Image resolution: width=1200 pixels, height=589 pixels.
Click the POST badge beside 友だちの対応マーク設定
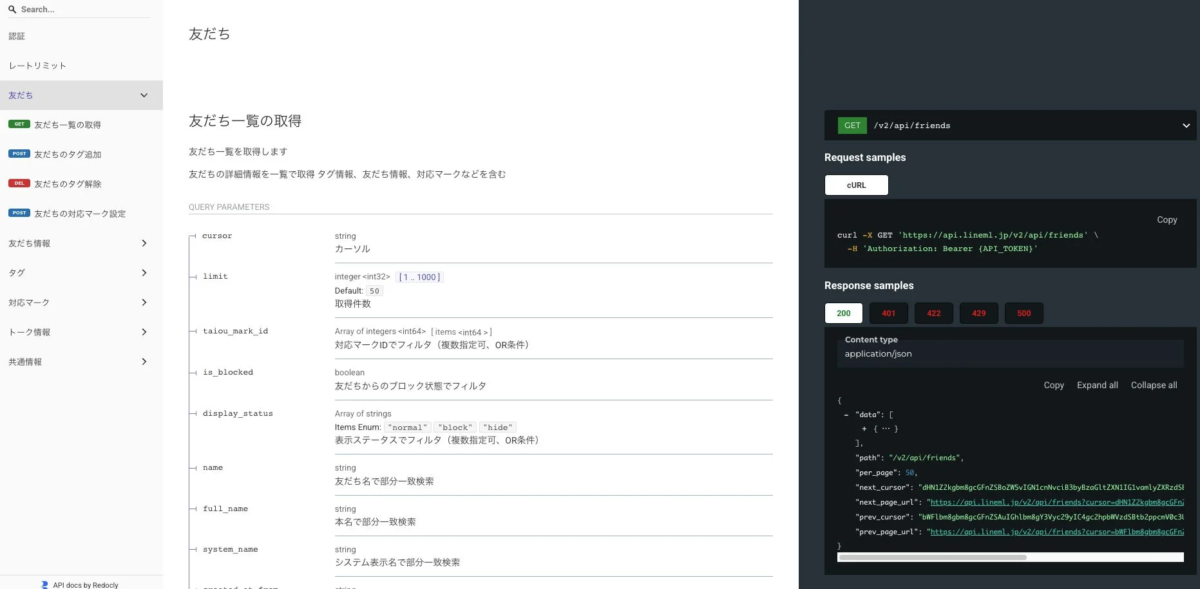(x=21, y=213)
